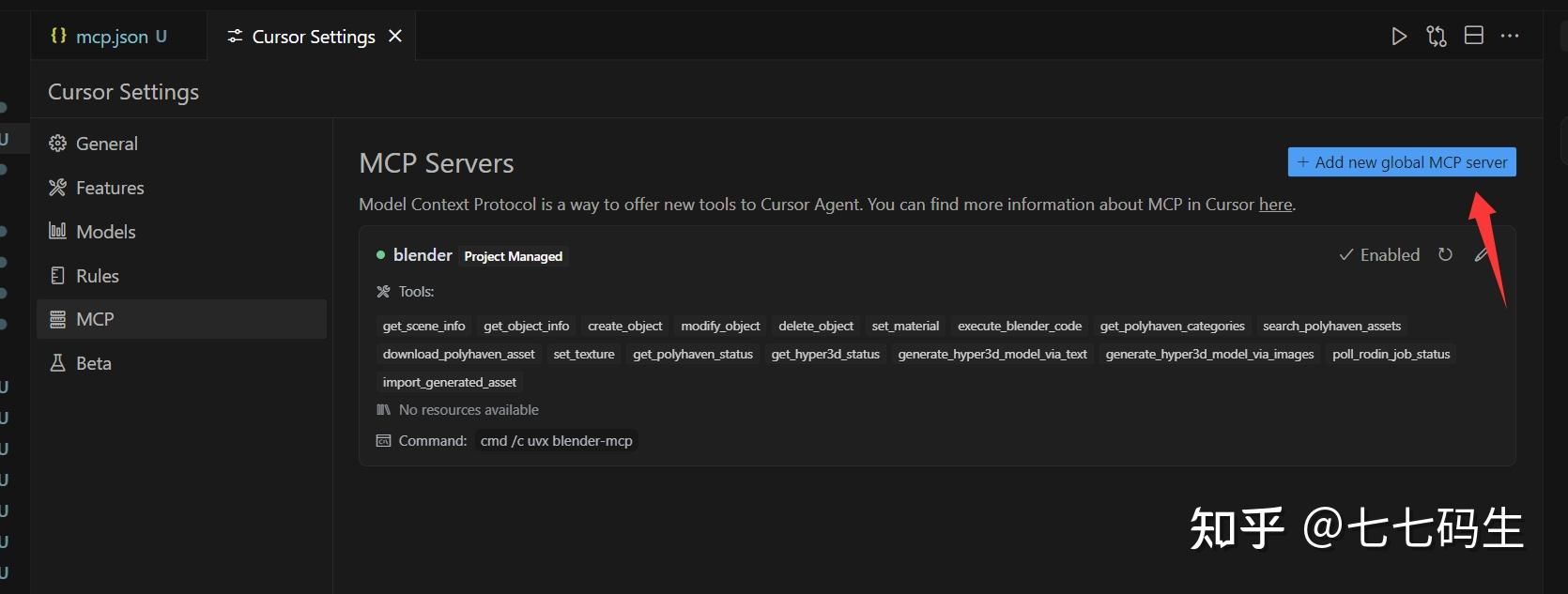Open the Features settings section
Image resolution: width=1568 pixels, height=594 pixels.
click(x=109, y=188)
